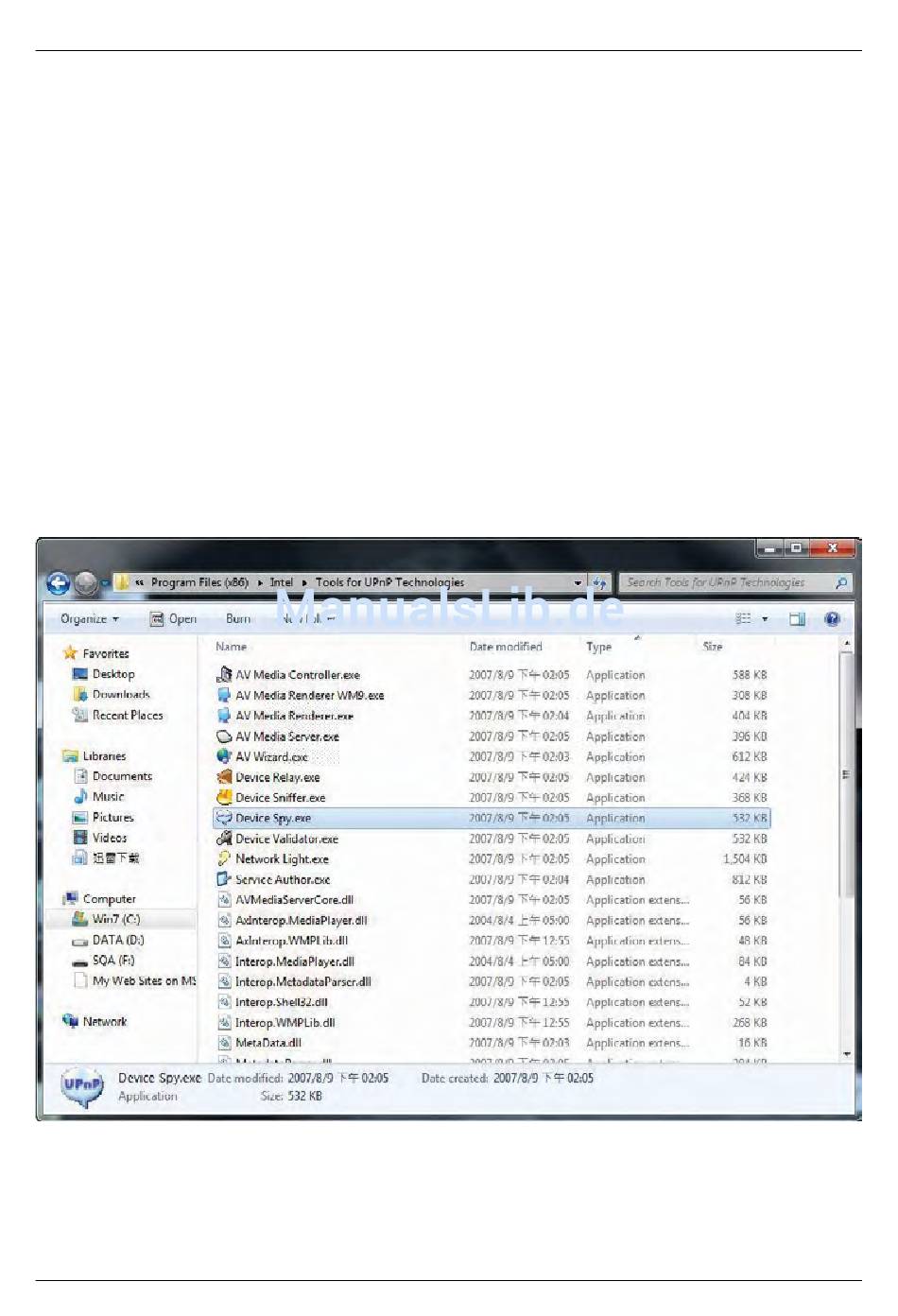The width and height of the screenshot is (898, 1316).
Task: Click the Open toolbar button
Action: [x=174, y=619]
